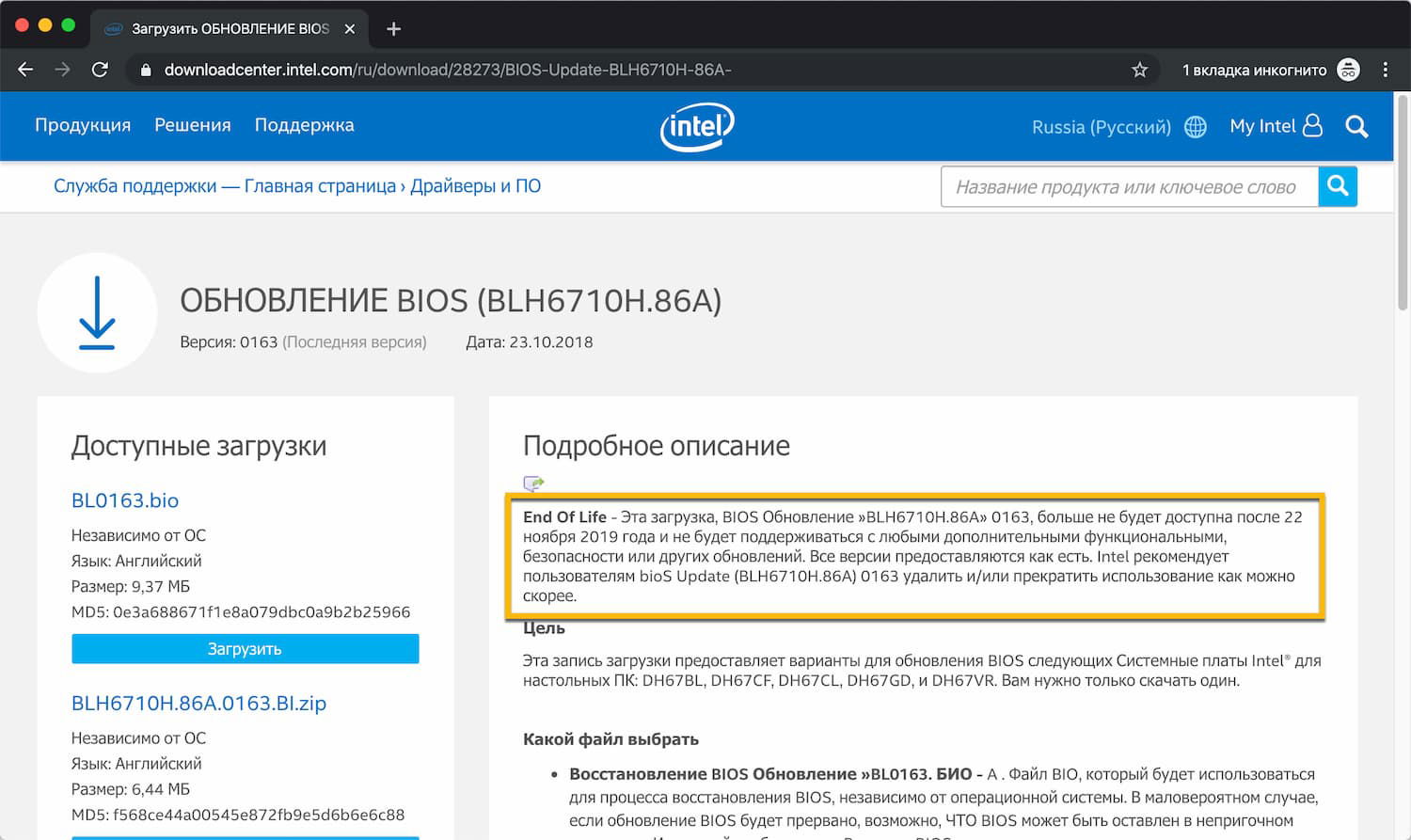Image resolution: width=1411 pixels, height=840 pixels.
Task: Open the Поддержка menu
Action: [303, 124]
